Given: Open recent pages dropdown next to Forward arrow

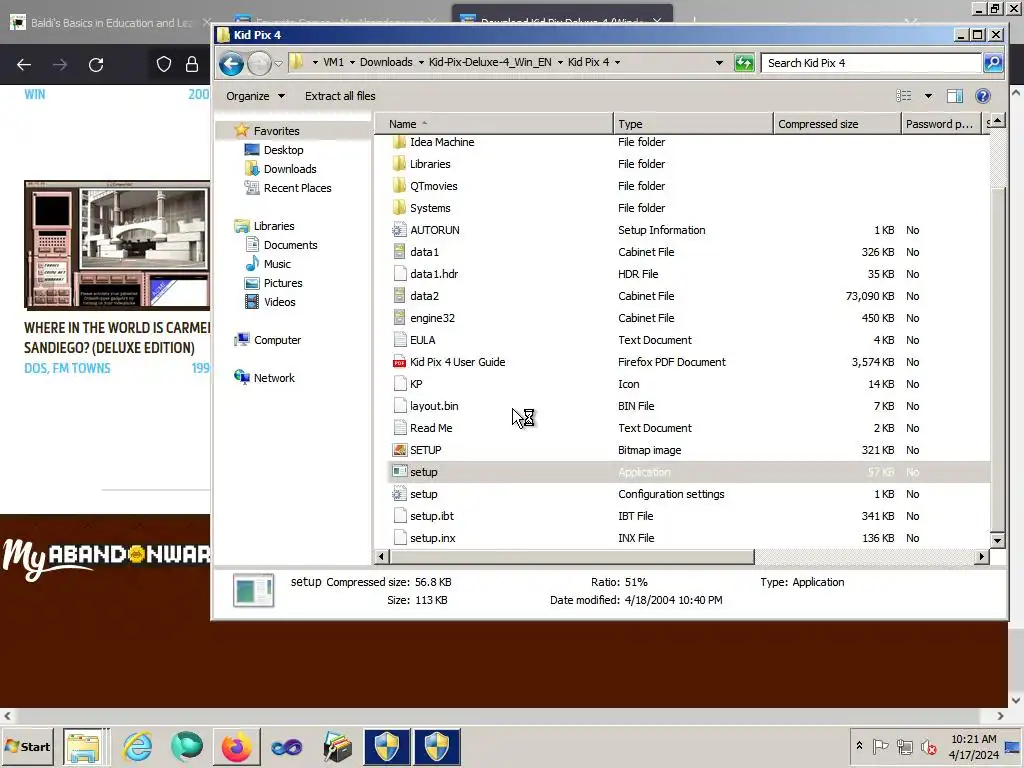Looking at the screenshot, I should pyautogui.click(x=278, y=63).
